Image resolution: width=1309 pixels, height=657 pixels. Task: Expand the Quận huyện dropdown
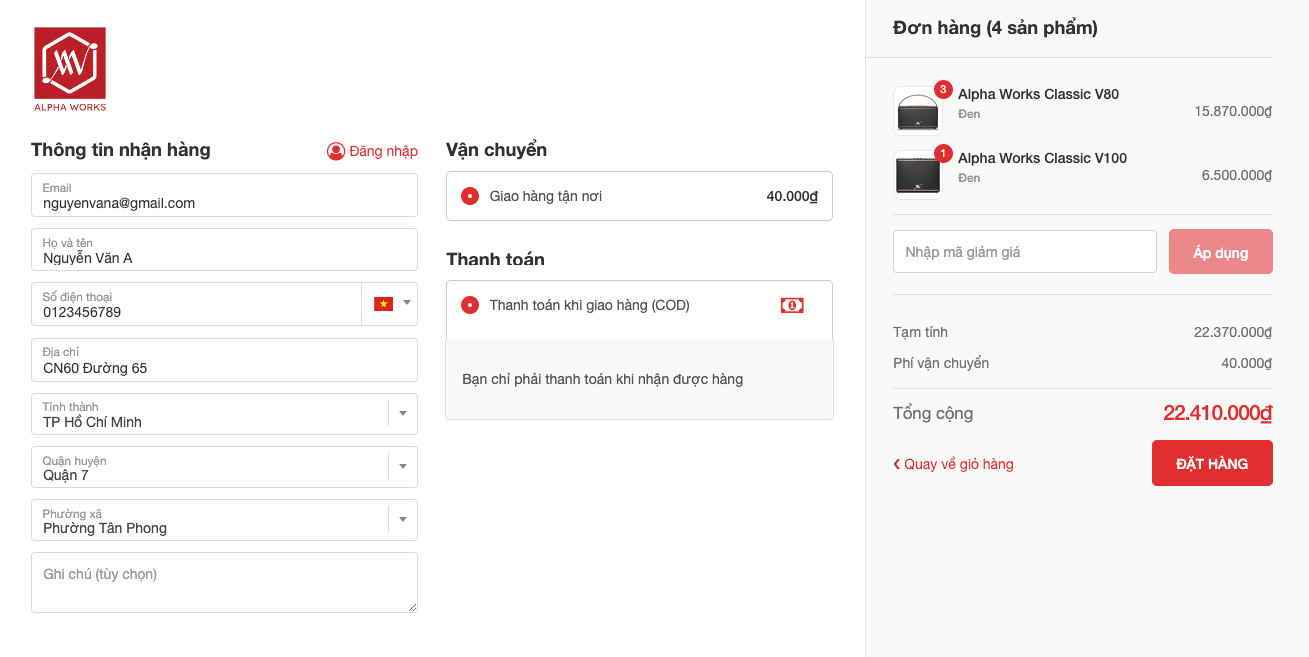tap(403, 467)
